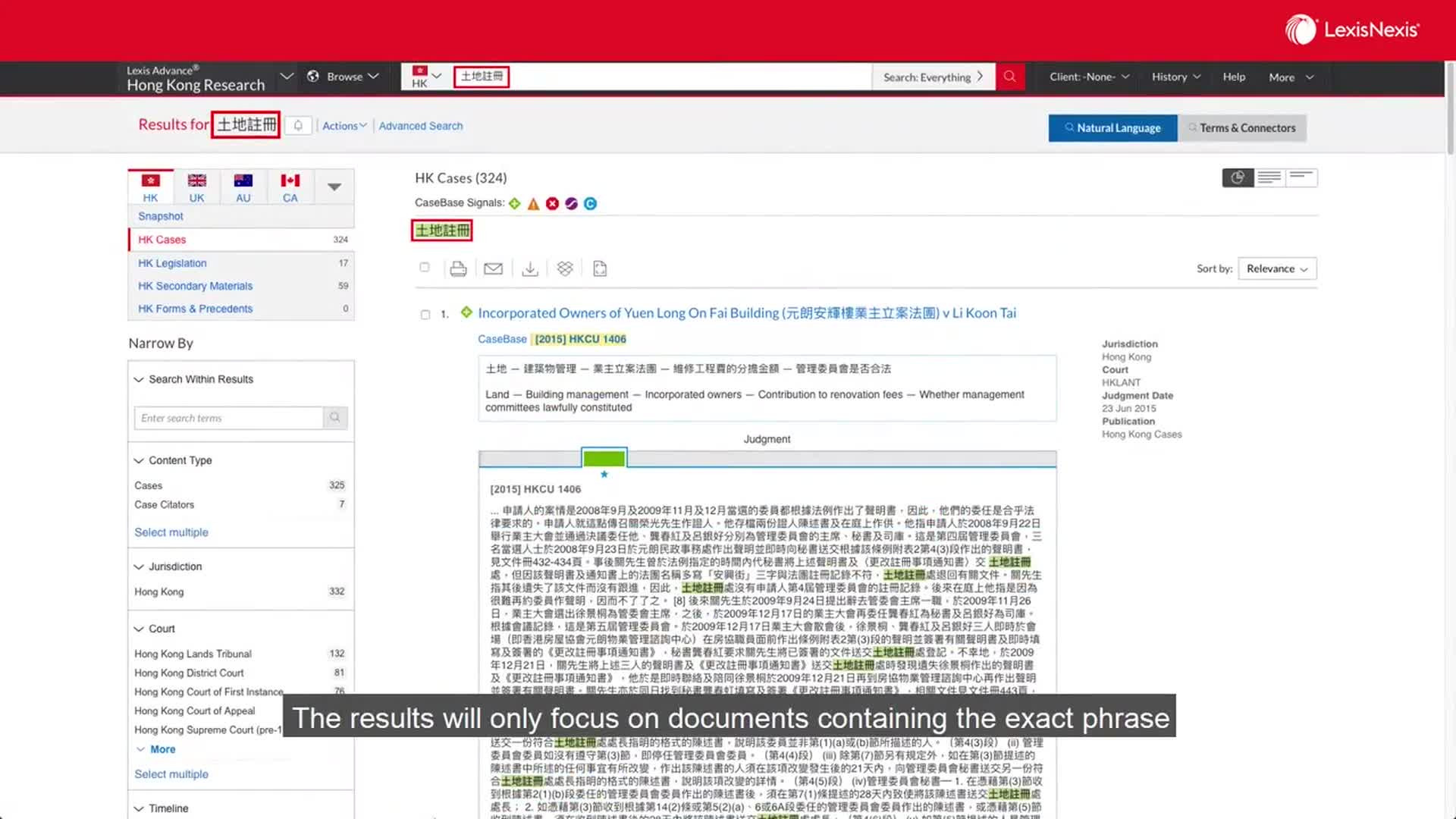Click the email envelope icon
1456x819 pixels.
493,268
